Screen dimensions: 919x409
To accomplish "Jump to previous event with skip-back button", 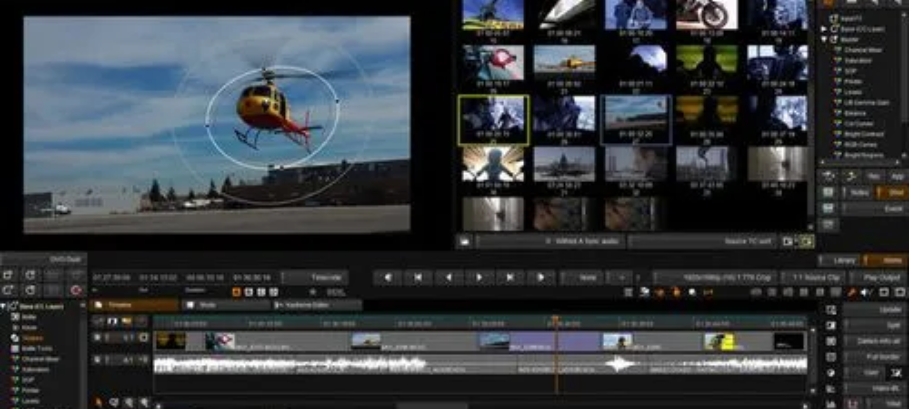I will [x=418, y=277].
